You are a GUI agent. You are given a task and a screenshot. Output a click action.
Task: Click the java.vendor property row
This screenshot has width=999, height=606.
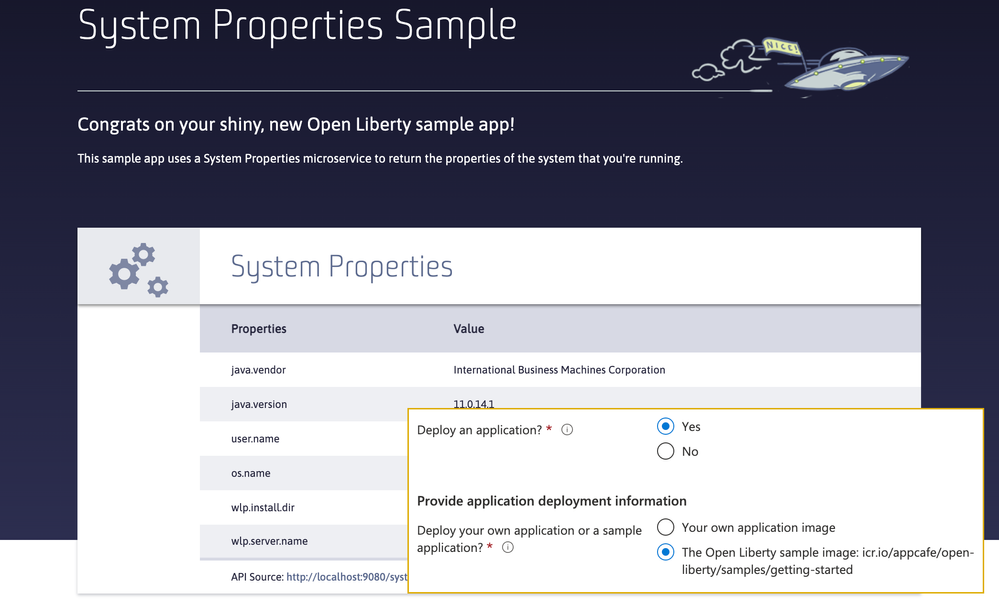(x=560, y=370)
